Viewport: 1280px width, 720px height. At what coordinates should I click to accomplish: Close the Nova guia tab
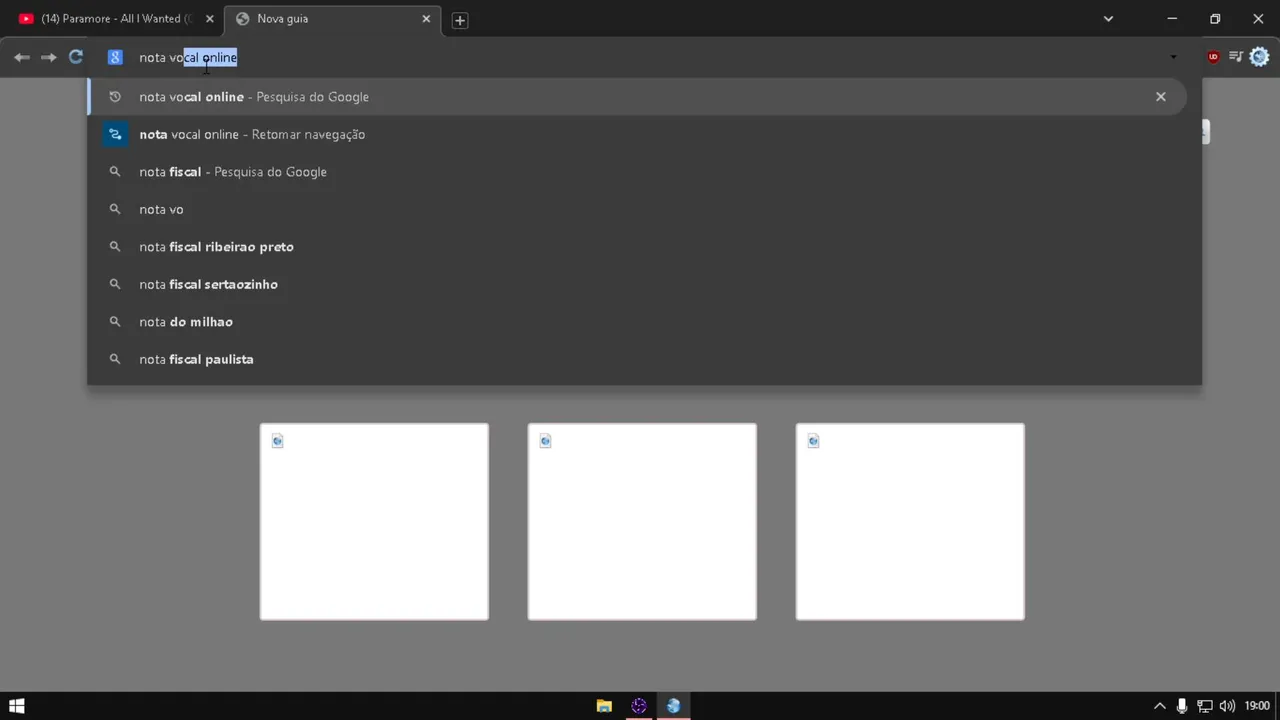coord(426,19)
